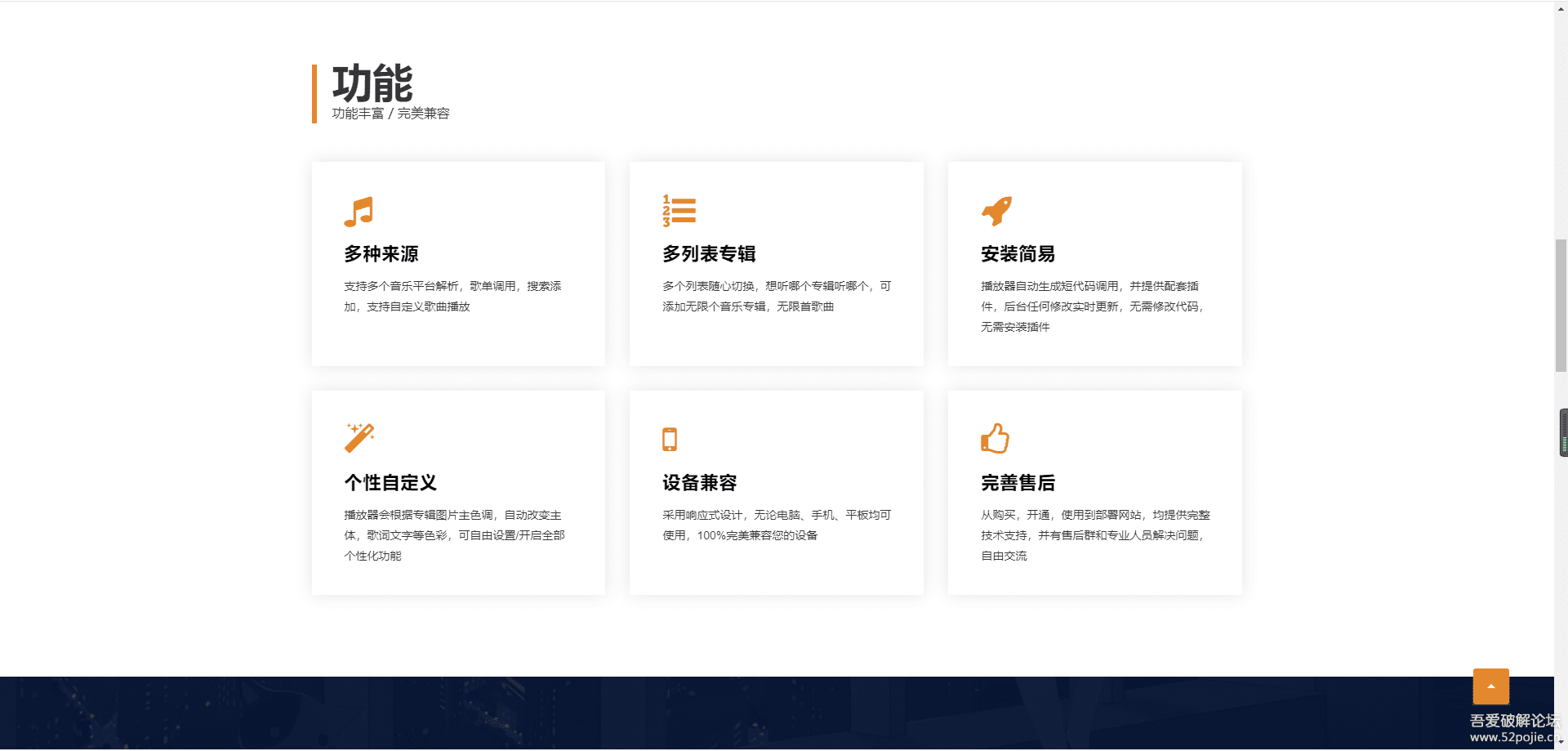Select the 多列表专辑 card title
The height and width of the screenshot is (751, 1568).
[709, 254]
